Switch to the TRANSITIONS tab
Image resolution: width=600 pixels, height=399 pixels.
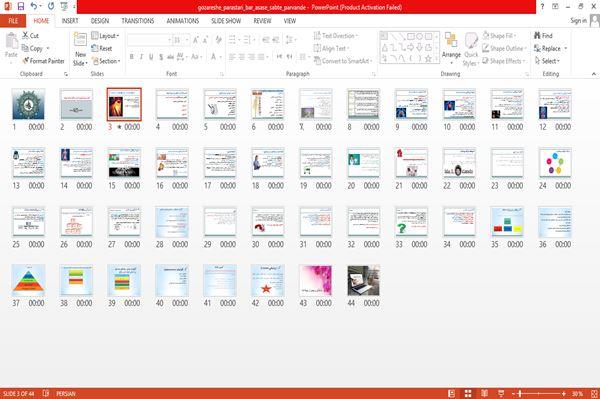click(x=138, y=21)
